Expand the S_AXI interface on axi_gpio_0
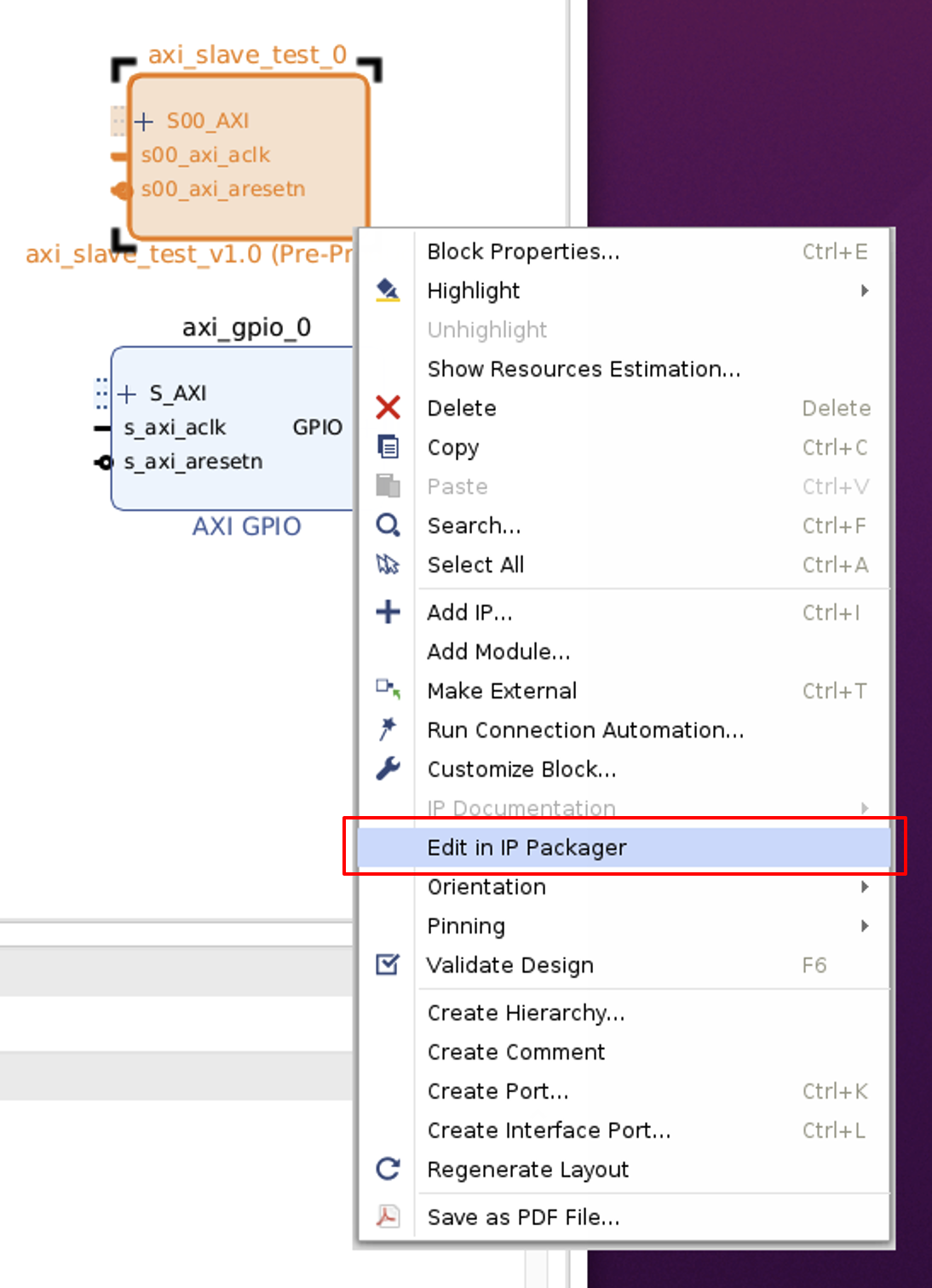932x1288 pixels. pyautogui.click(x=125, y=394)
